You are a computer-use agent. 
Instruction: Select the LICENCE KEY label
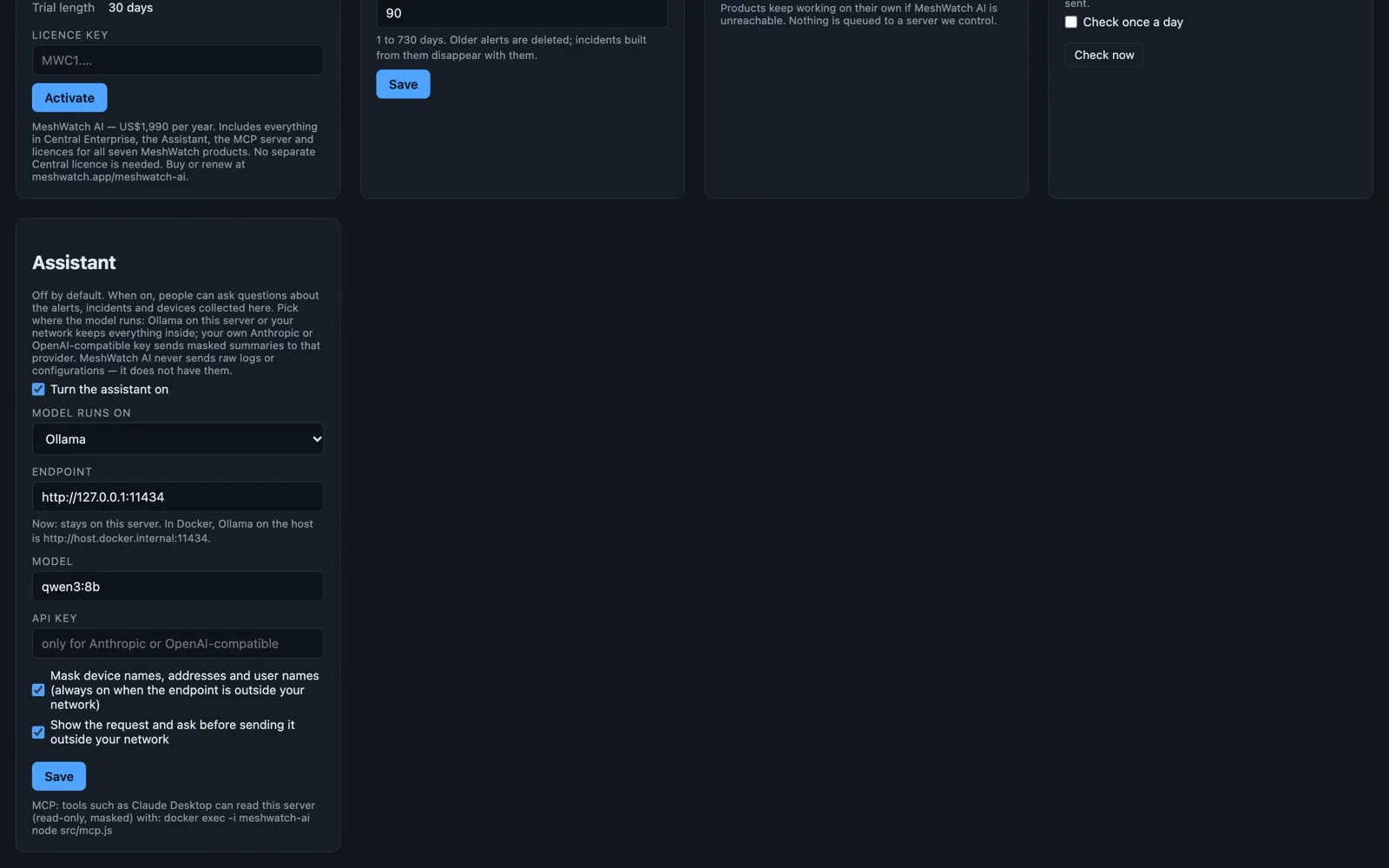pyautogui.click(x=70, y=36)
